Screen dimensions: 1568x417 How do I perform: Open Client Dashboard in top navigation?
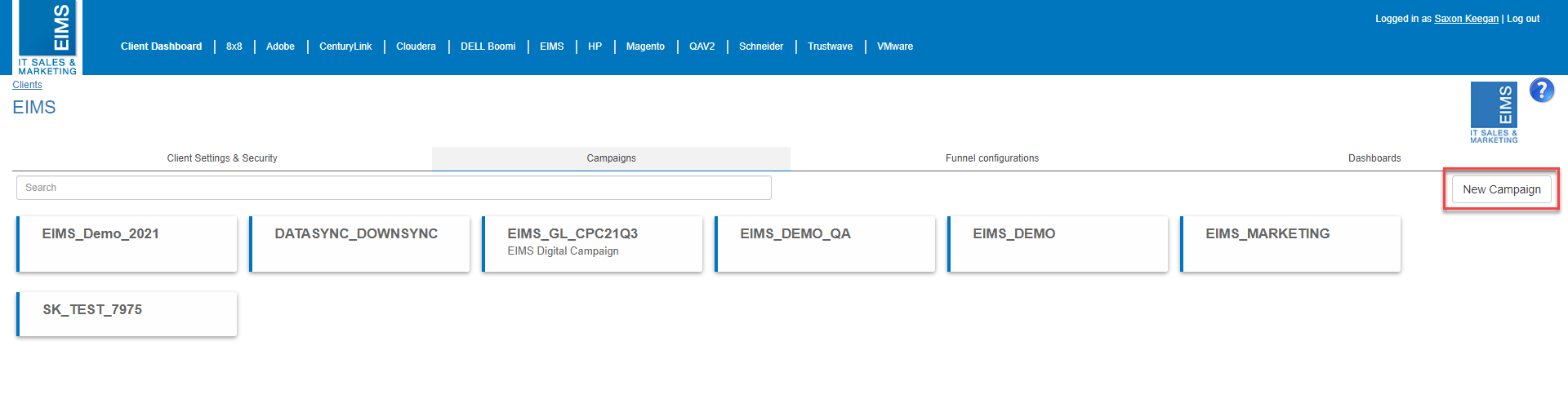point(161,47)
